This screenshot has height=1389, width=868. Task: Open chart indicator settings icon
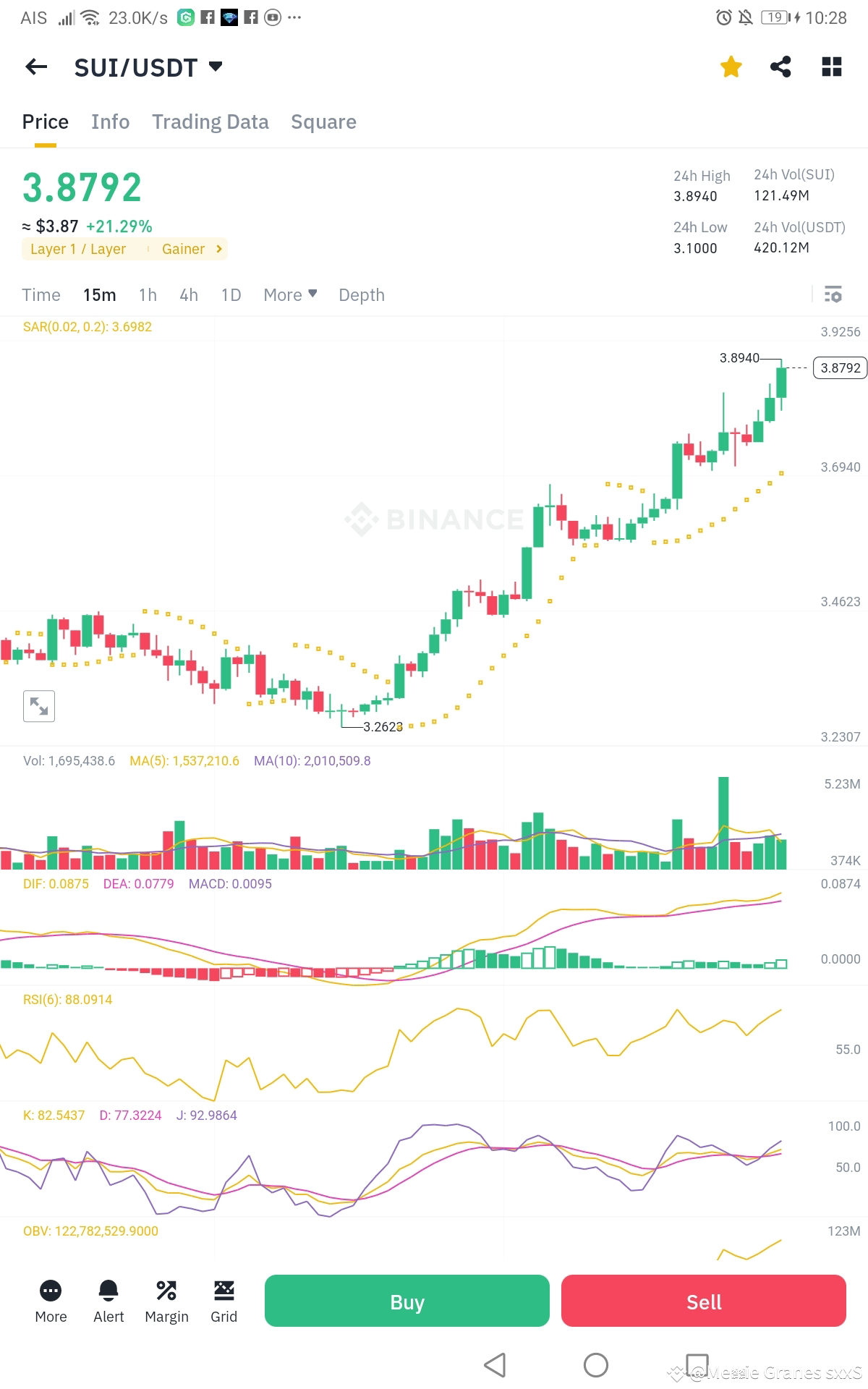click(x=833, y=294)
